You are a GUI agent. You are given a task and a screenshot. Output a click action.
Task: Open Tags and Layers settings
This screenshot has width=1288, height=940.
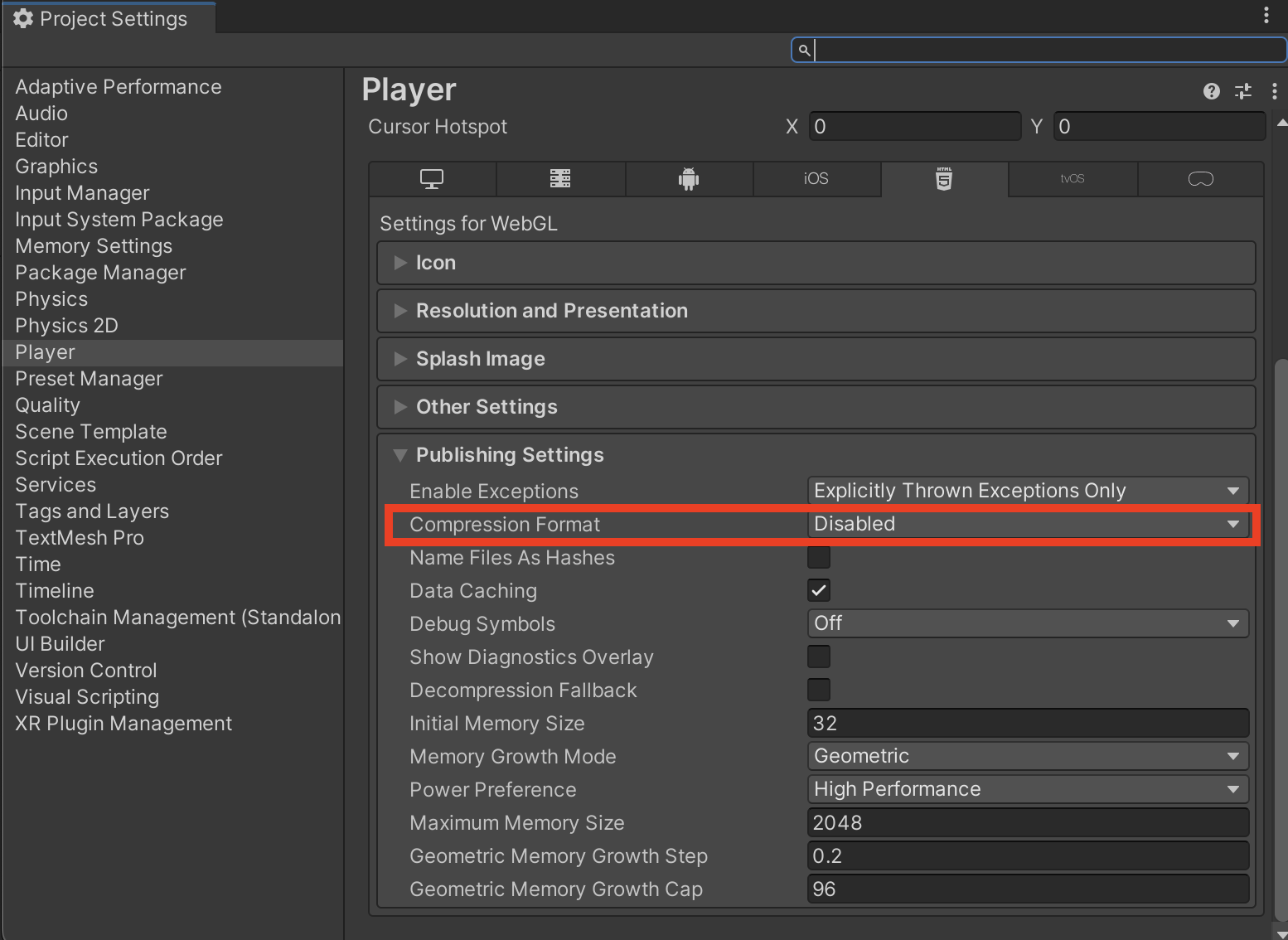(92, 511)
